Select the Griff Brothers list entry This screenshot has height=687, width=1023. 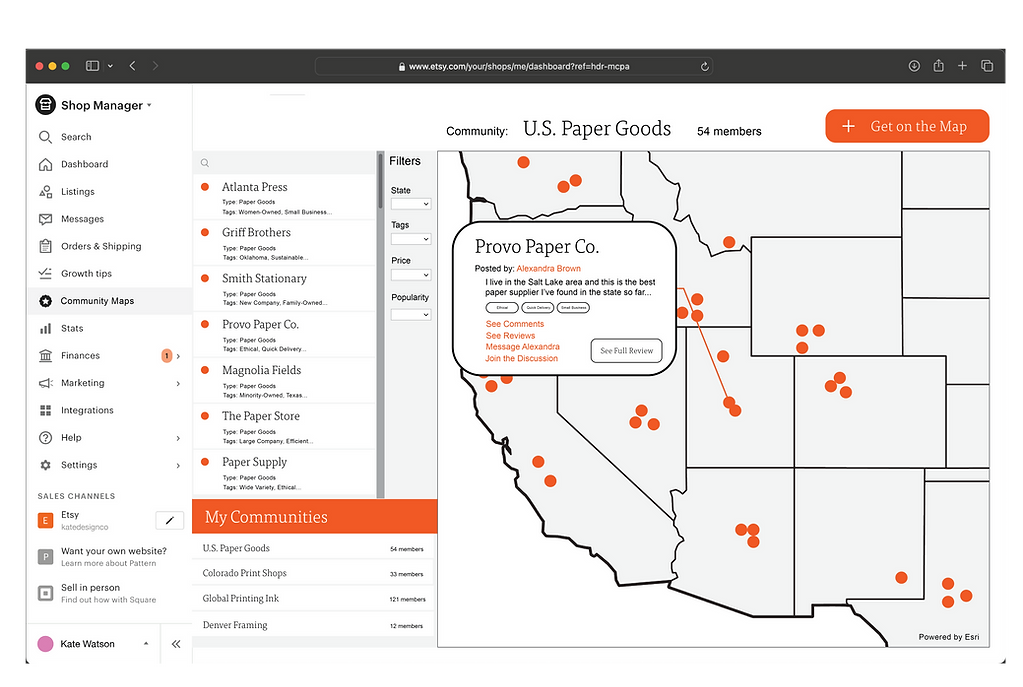coord(284,243)
